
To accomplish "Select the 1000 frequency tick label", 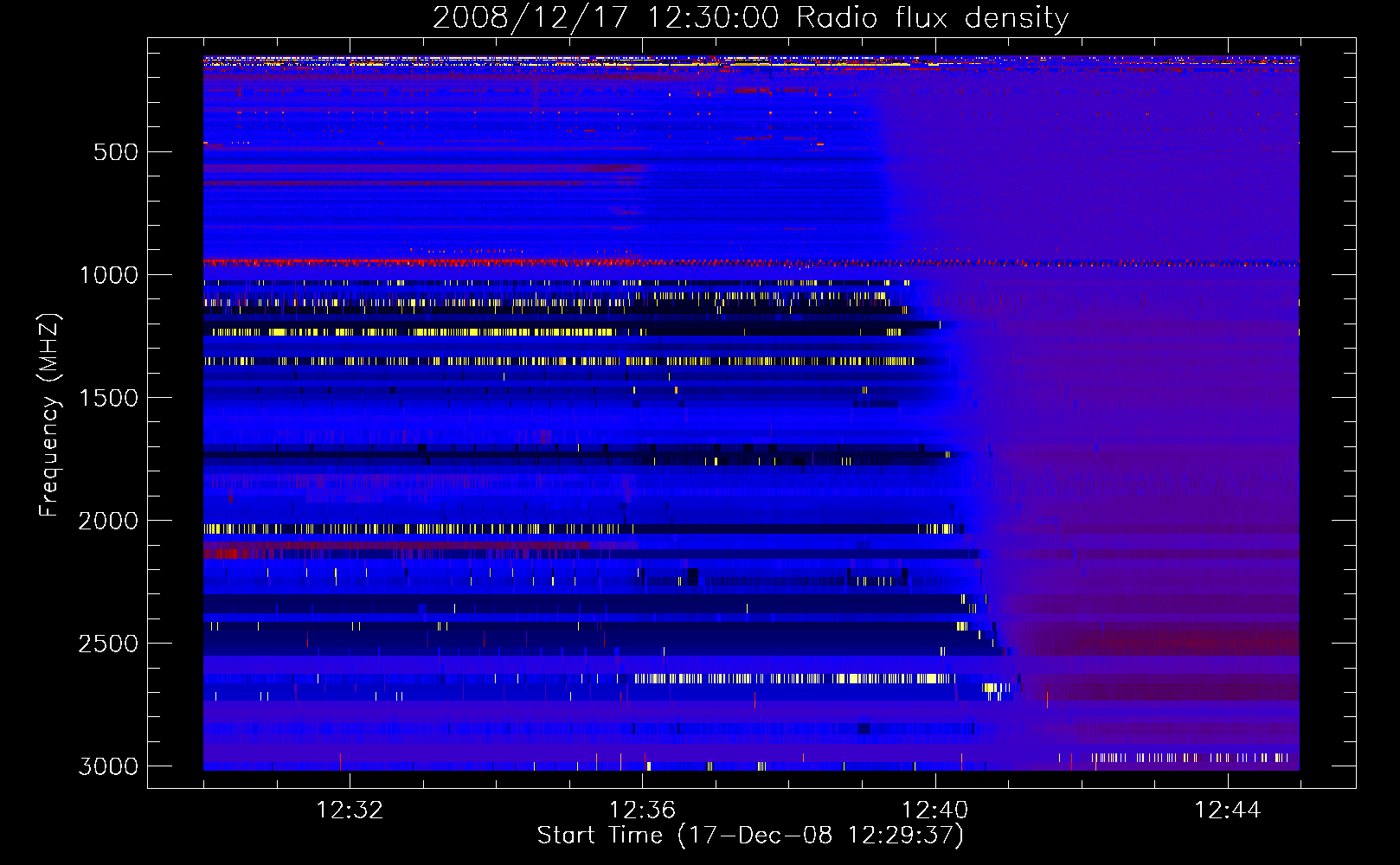I will (109, 276).
